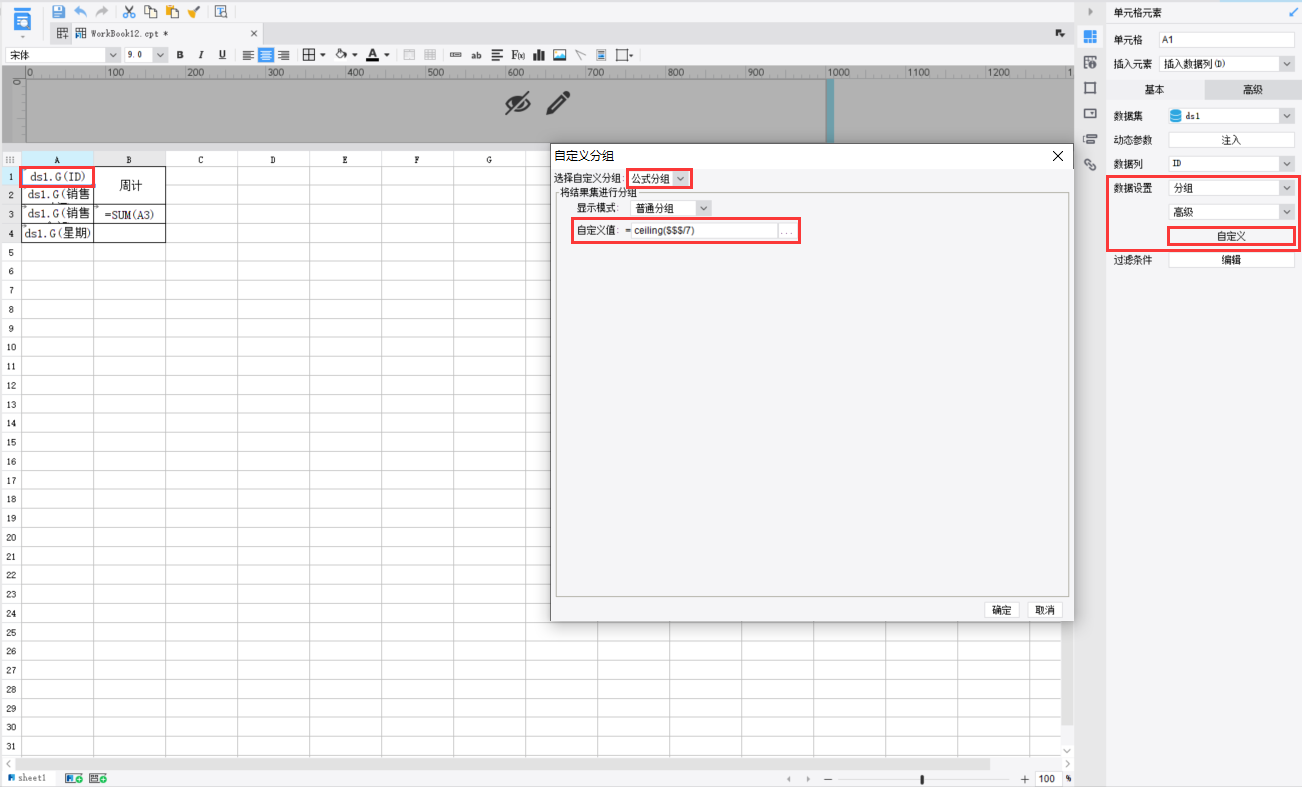Open the floating element dropdown icon
The height and width of the screenshot is (787, 1302).
tap(626, 55)
